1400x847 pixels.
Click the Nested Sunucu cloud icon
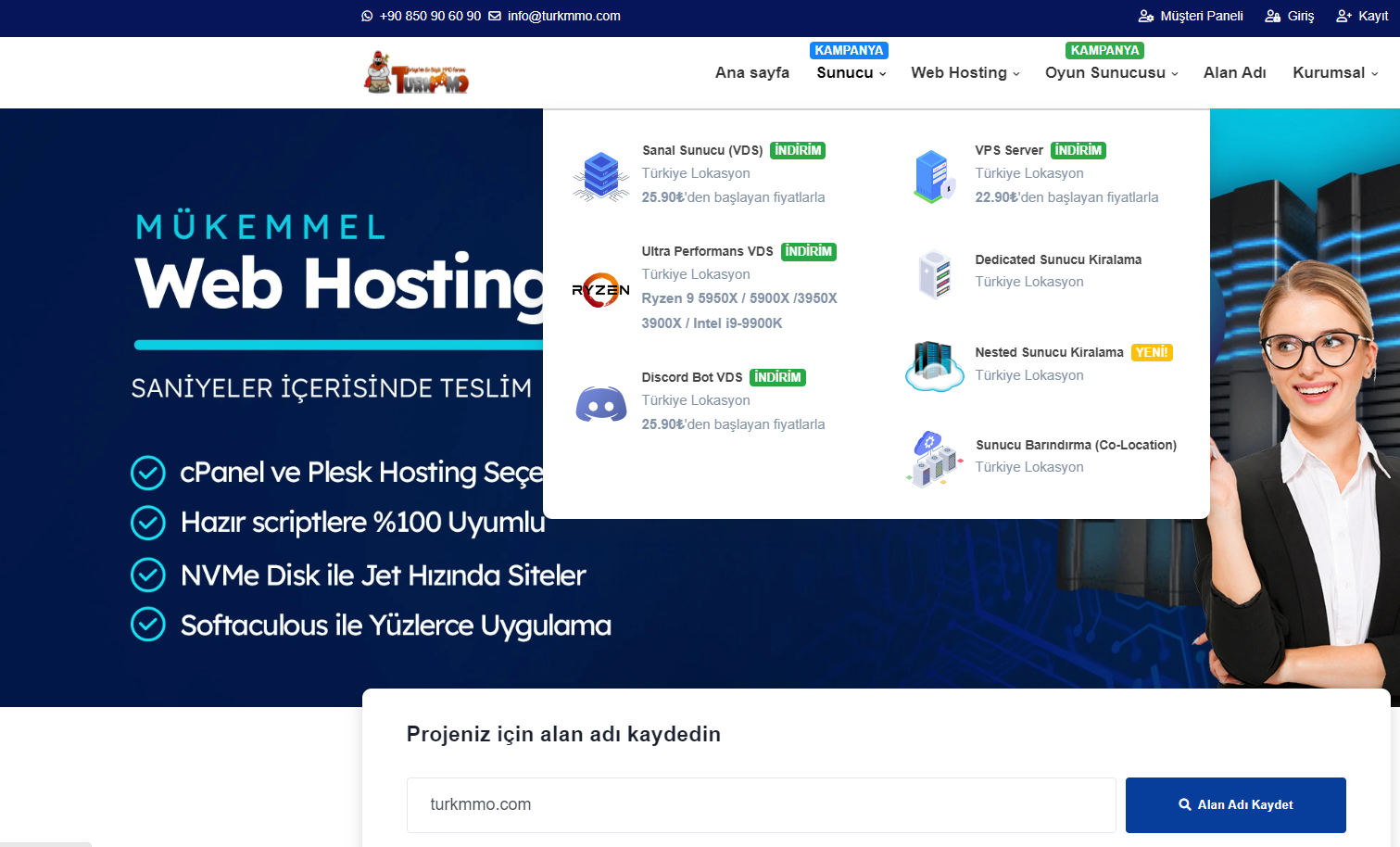point(935,366)
